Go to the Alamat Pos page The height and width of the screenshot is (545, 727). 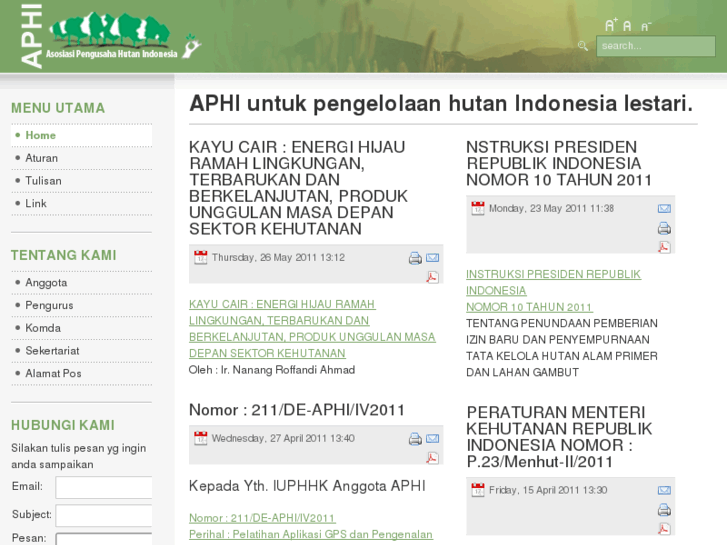click(x=82, y=374)
